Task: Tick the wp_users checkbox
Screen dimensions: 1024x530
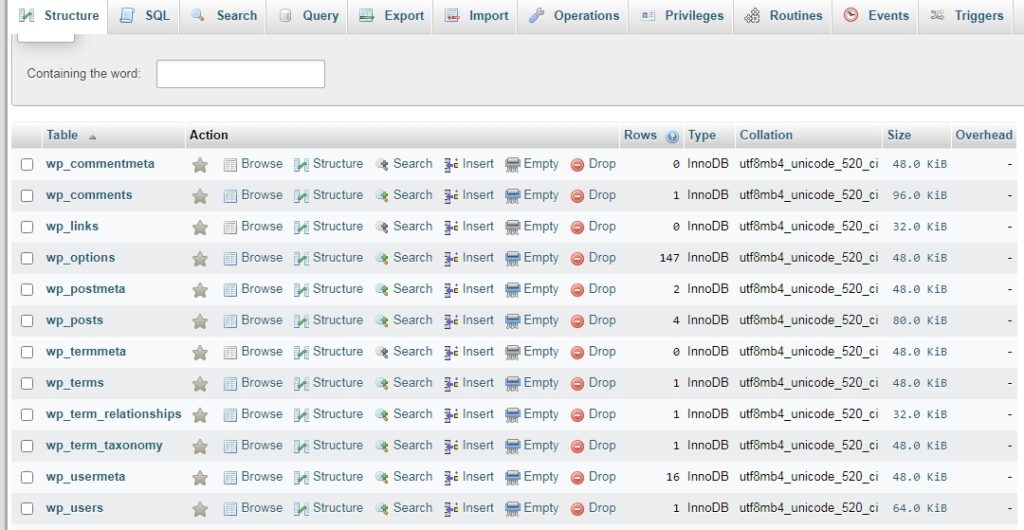Action: [27, 509]
